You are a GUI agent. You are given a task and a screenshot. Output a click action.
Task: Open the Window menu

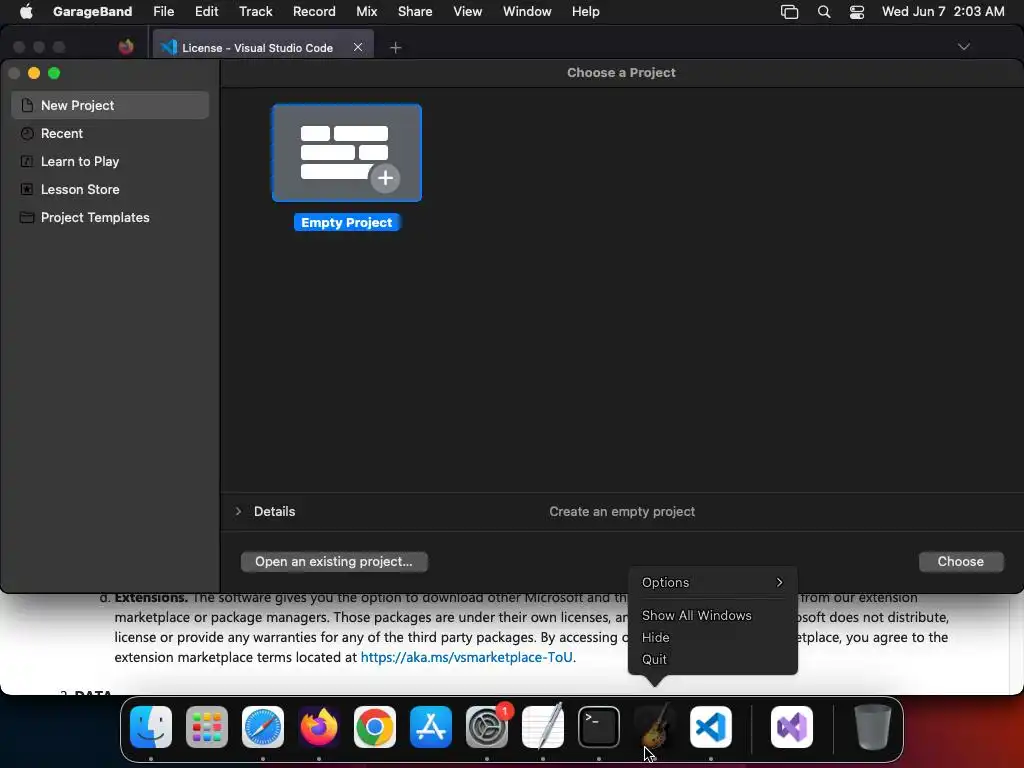point(527,12)
